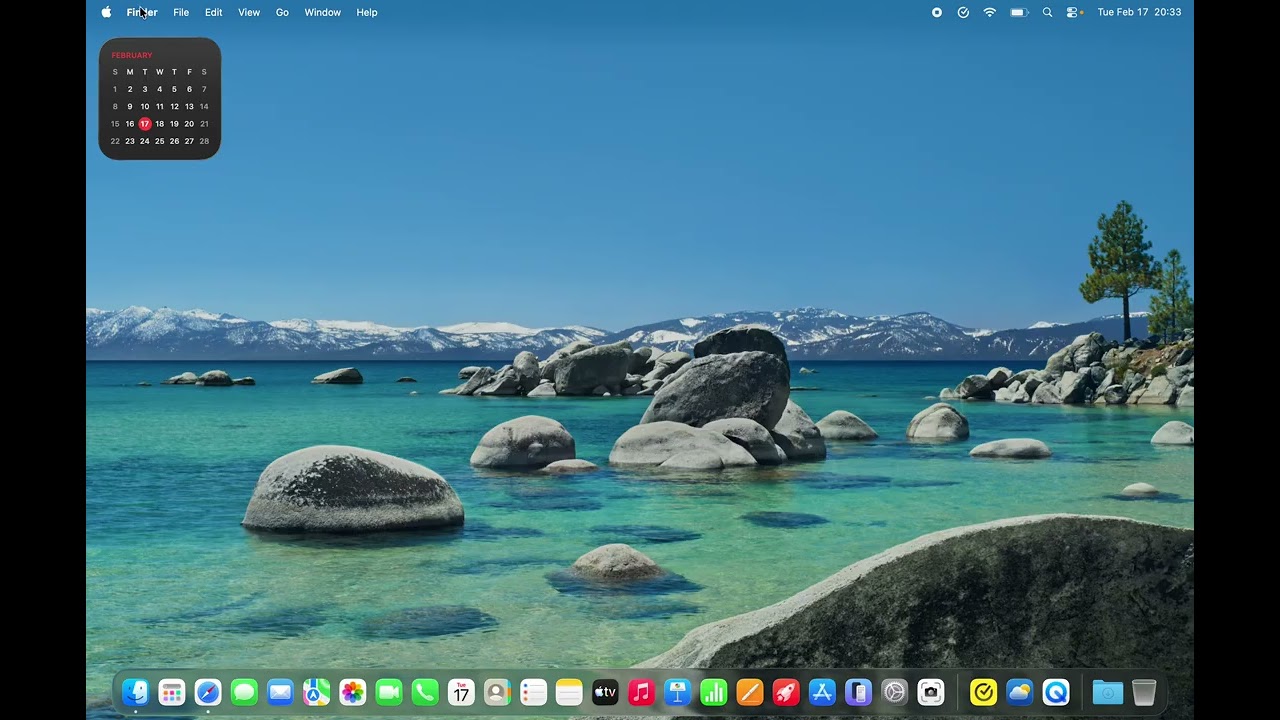The width and height of the screenshot is (1280, 720).
Task: Open the Apple TV app
Action: 605,692
